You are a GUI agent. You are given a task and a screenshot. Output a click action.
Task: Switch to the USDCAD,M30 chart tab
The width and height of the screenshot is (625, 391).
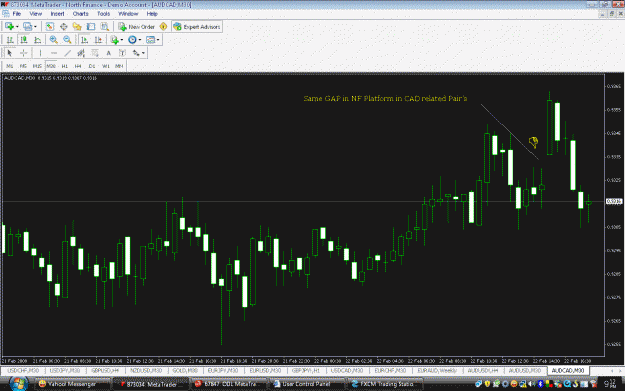[x=347, y=371]
